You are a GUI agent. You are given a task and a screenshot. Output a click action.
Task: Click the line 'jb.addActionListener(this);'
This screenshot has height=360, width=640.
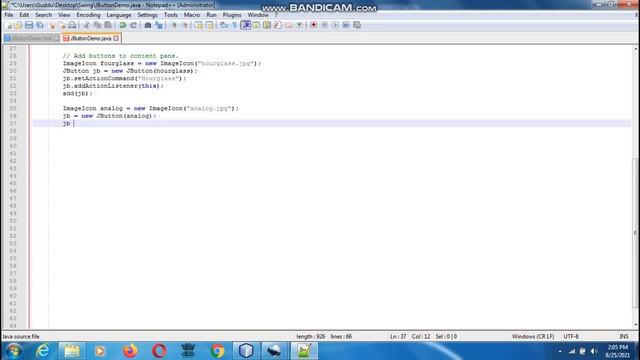(x=113, y=86)
